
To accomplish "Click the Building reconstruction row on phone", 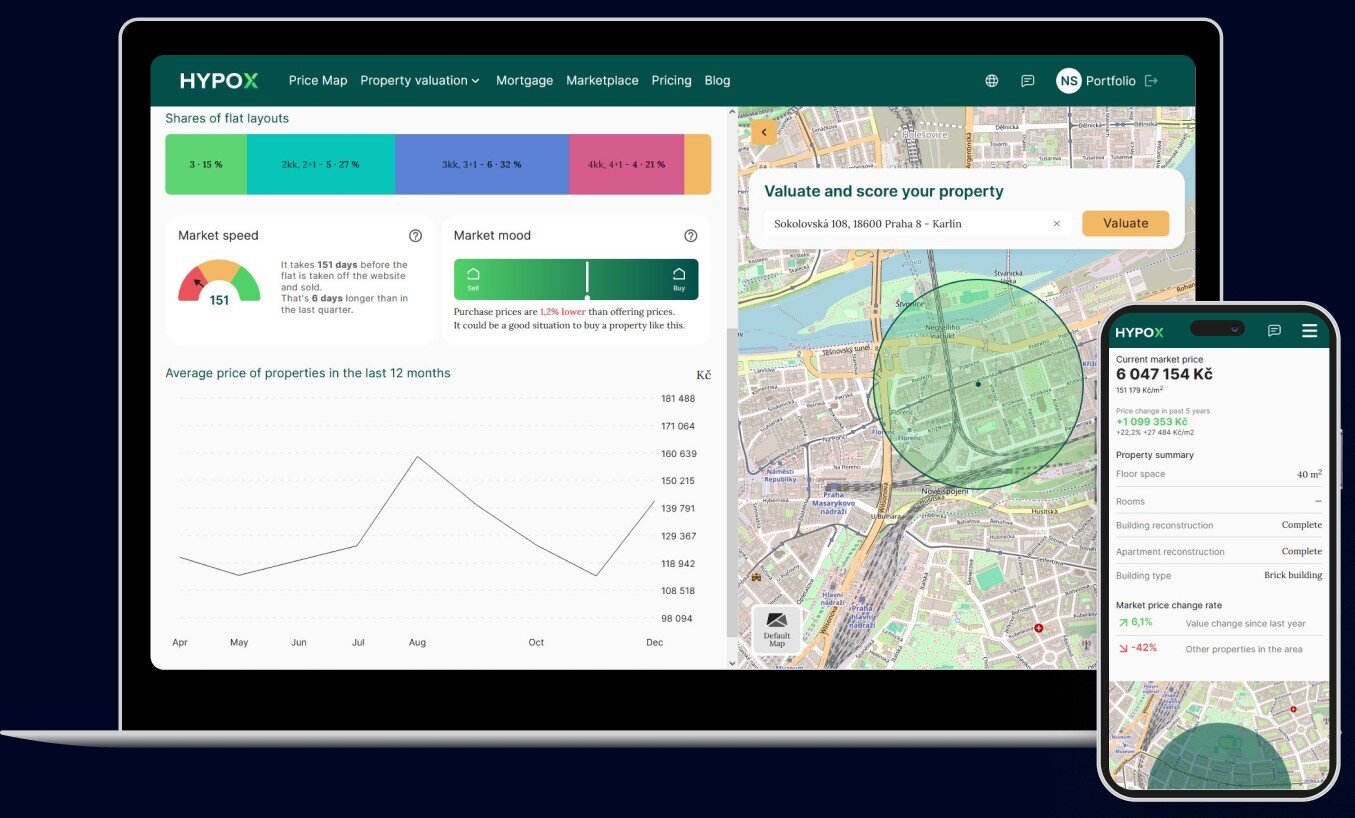I will 1219,526.
